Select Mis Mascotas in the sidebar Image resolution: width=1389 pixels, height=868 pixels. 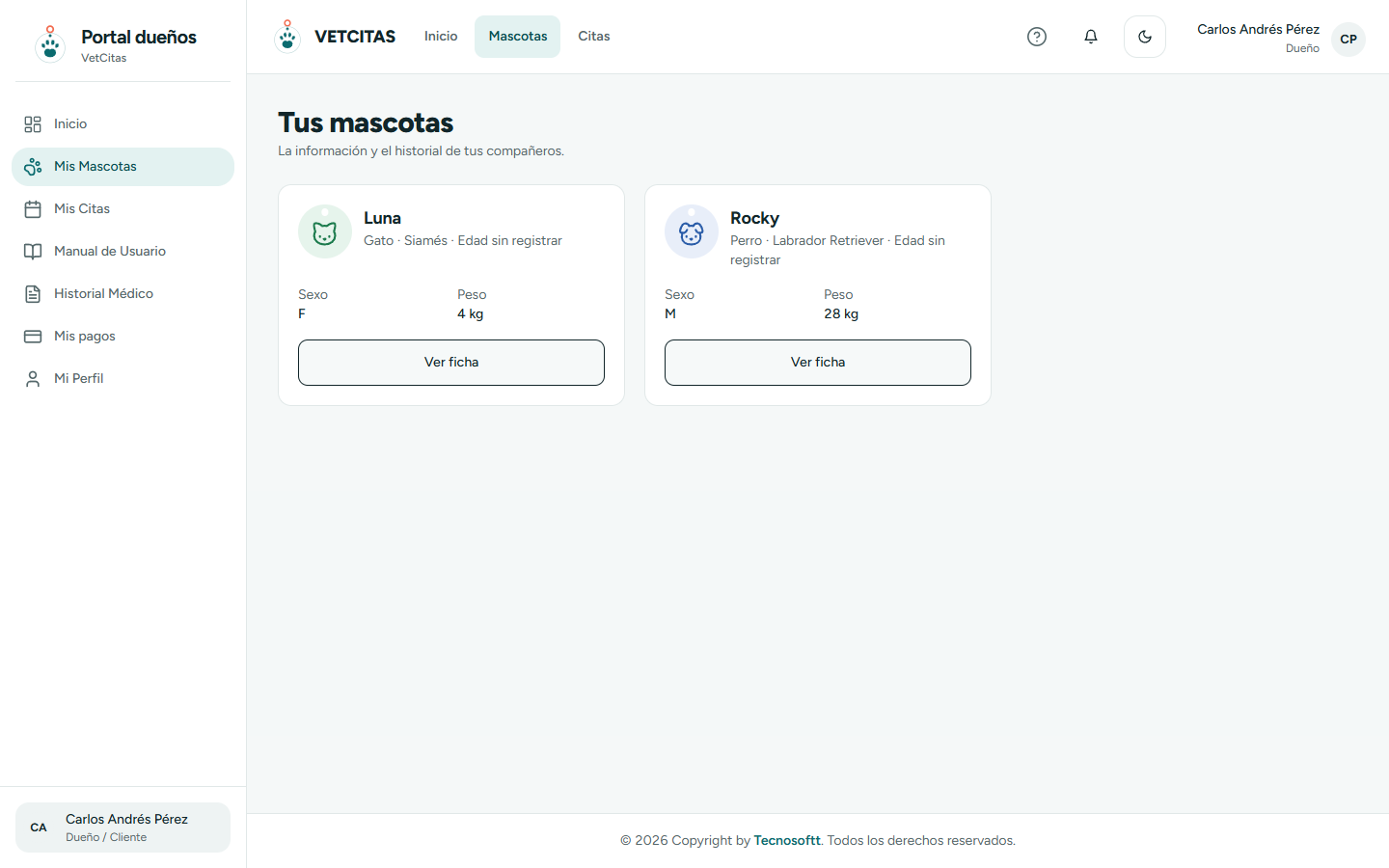click(x=123, y=167)
